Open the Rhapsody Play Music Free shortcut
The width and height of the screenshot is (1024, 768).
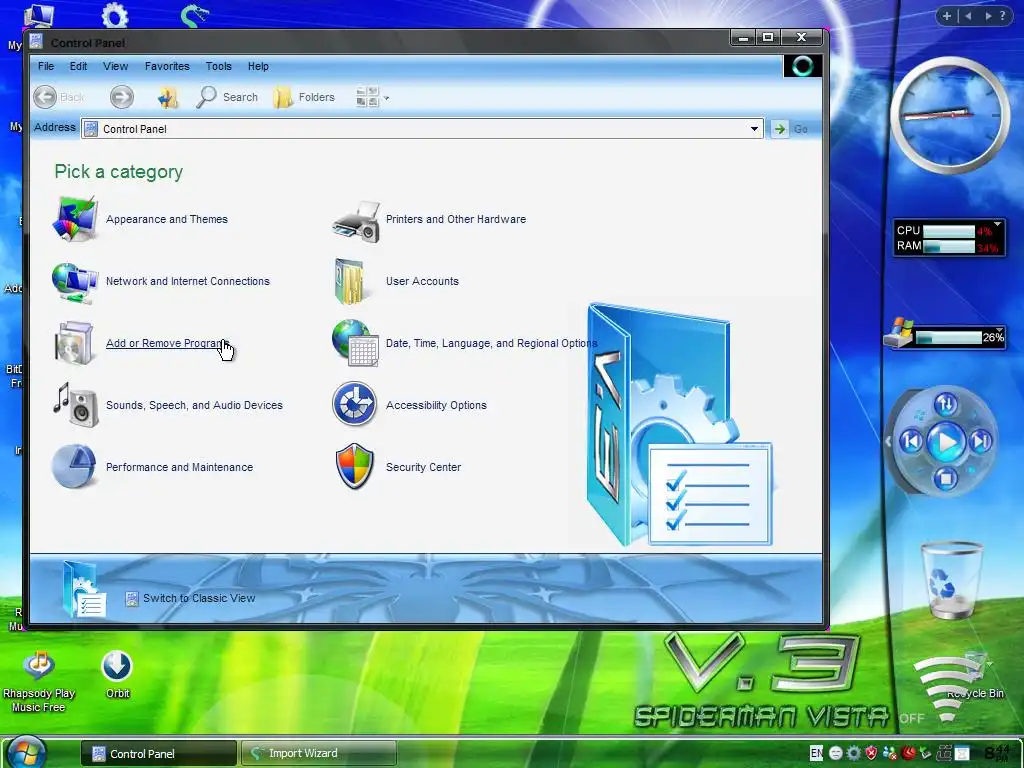point(39,681)
